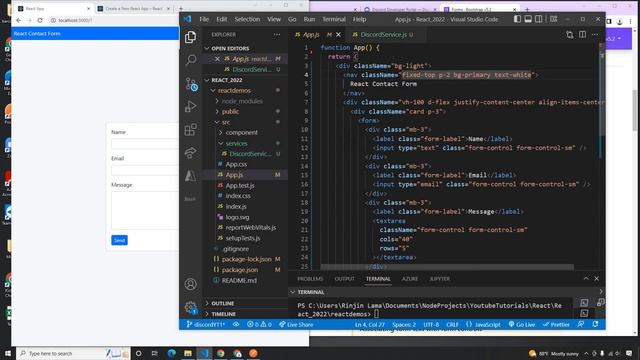Click the Name input field in browser
Screen dimensions: 640x360
(144, 143)
